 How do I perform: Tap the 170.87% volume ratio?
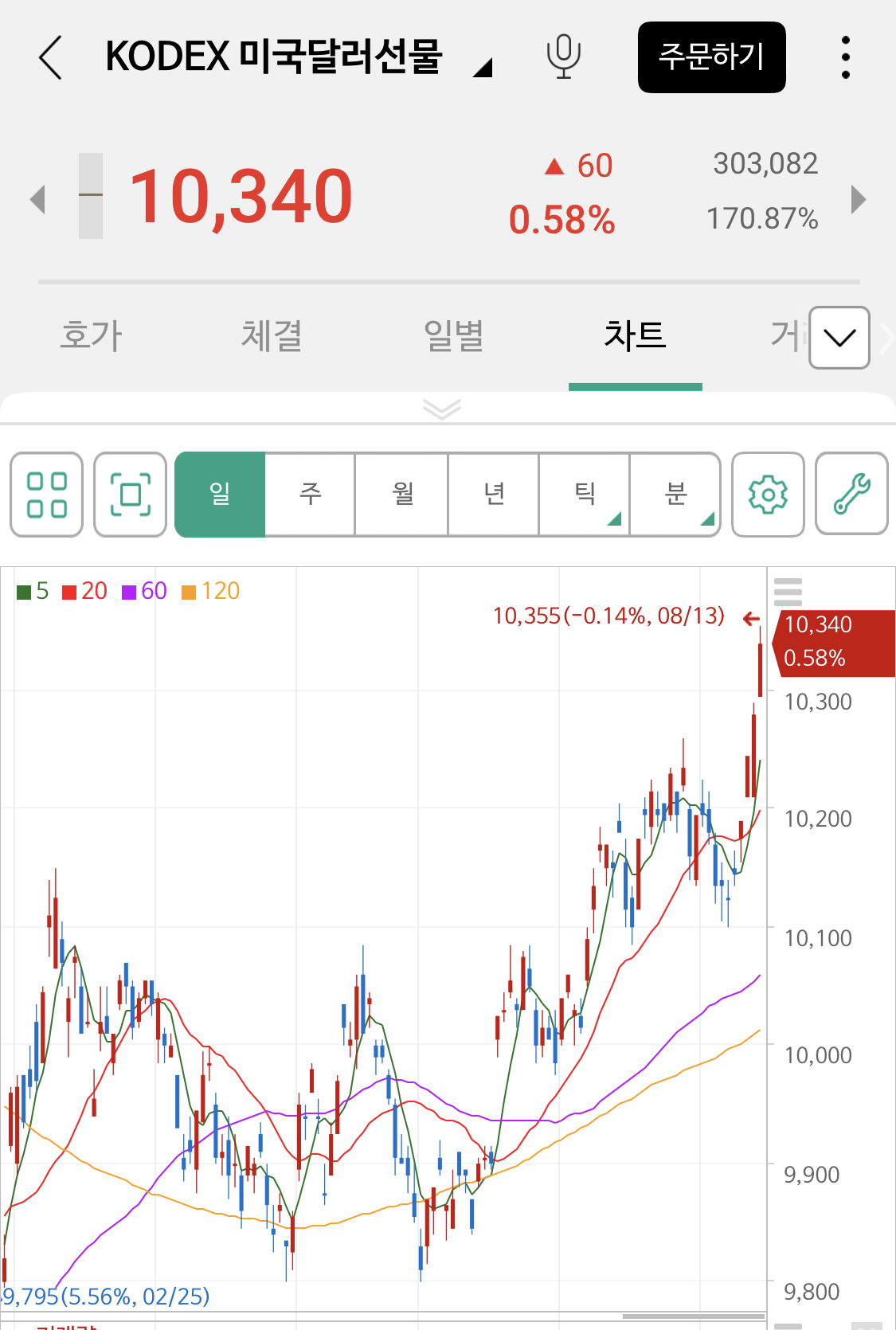pos(762,218)
